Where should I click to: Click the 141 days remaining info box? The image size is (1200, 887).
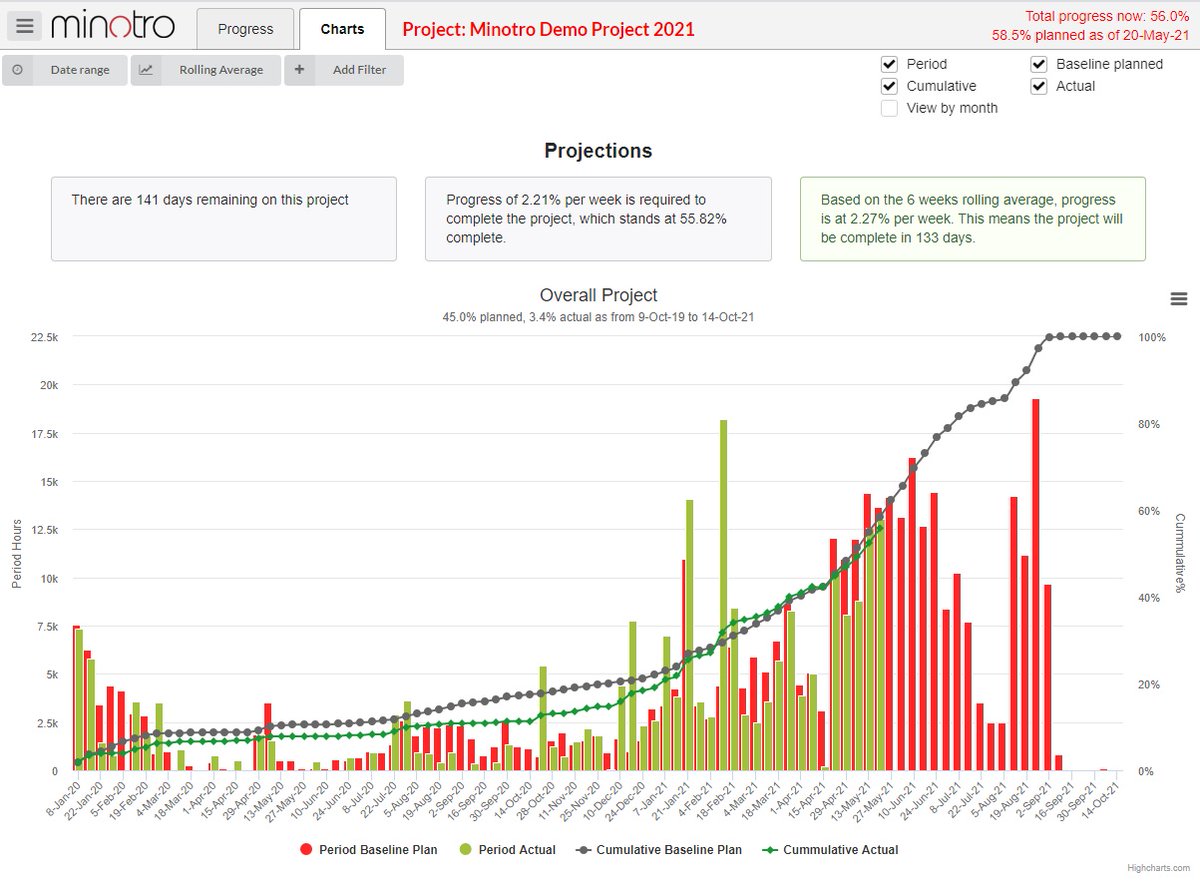224,219
